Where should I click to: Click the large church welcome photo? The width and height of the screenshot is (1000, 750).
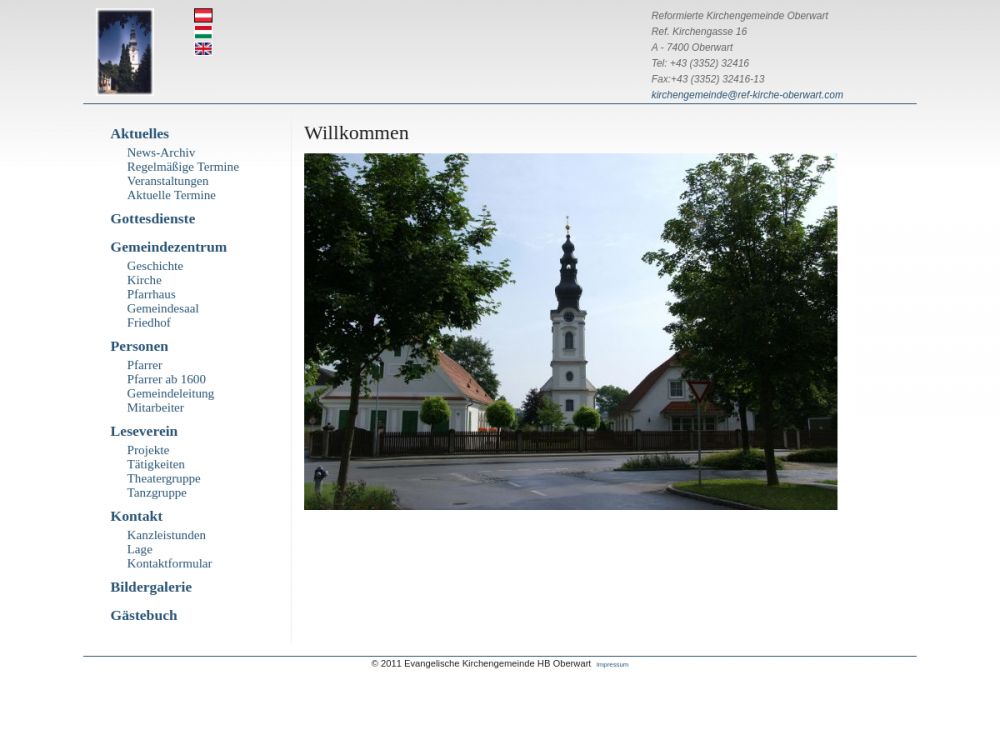(x=570, y=331)
